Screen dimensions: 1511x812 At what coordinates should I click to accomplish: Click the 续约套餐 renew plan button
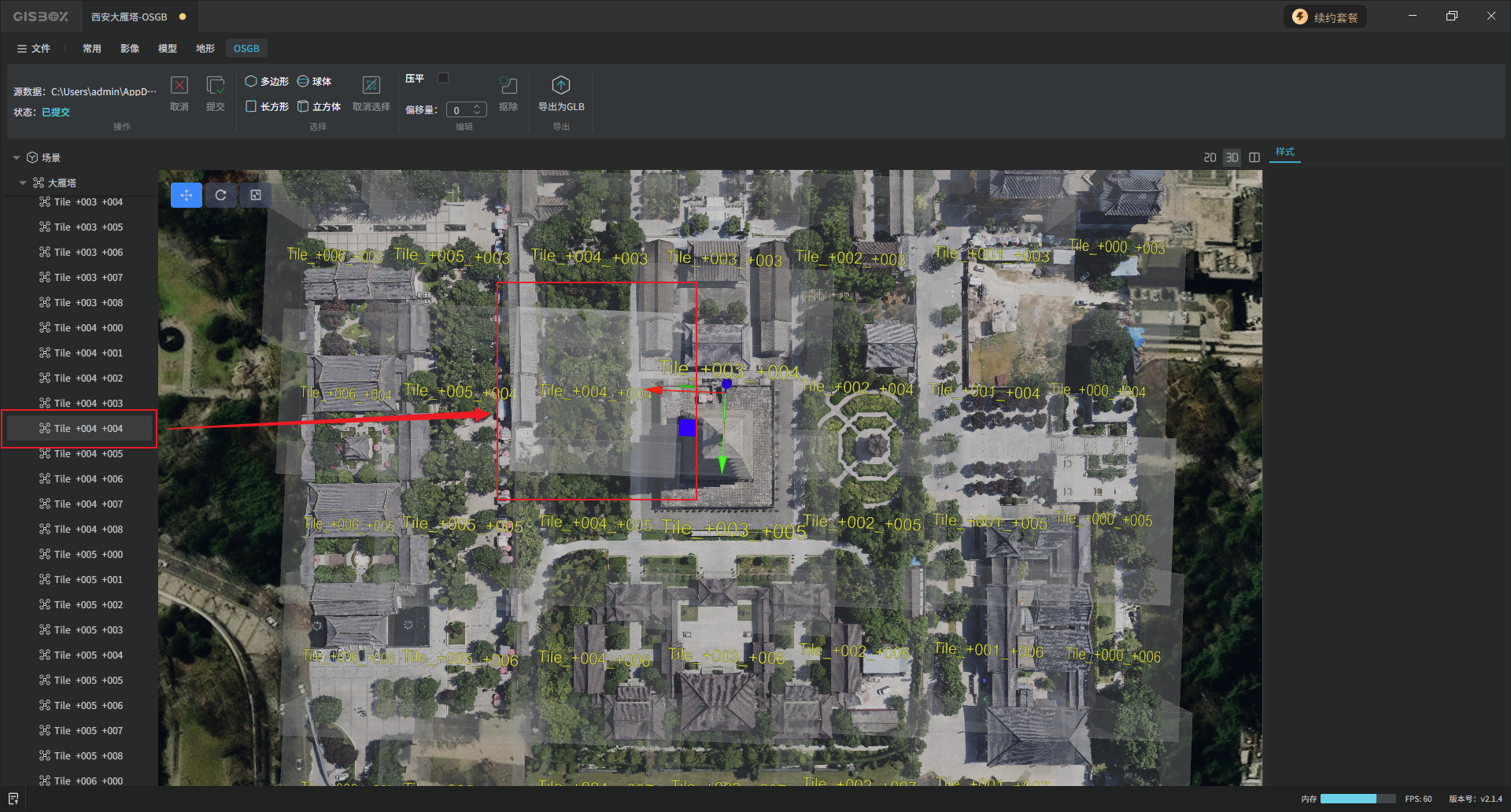1325,17
